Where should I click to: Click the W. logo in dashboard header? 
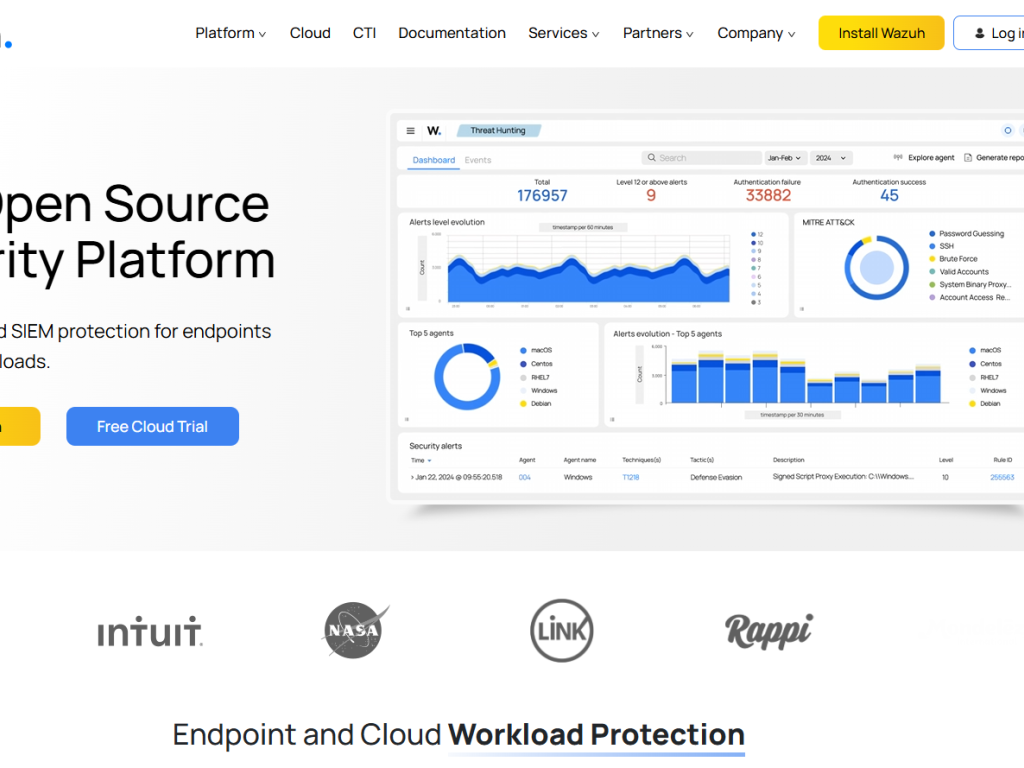coord(434,131)
